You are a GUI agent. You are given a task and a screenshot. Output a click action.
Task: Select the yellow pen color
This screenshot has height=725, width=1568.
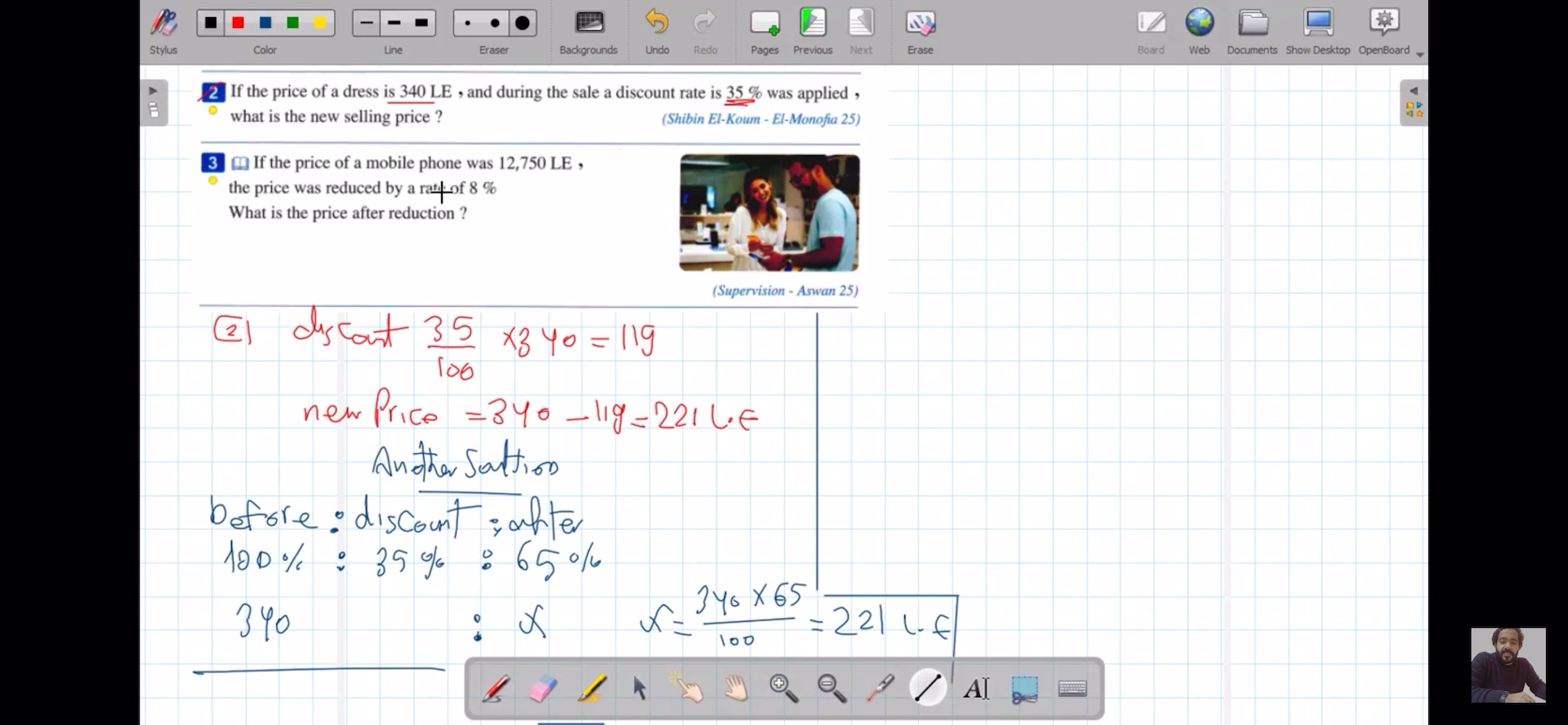pos(320,23)
